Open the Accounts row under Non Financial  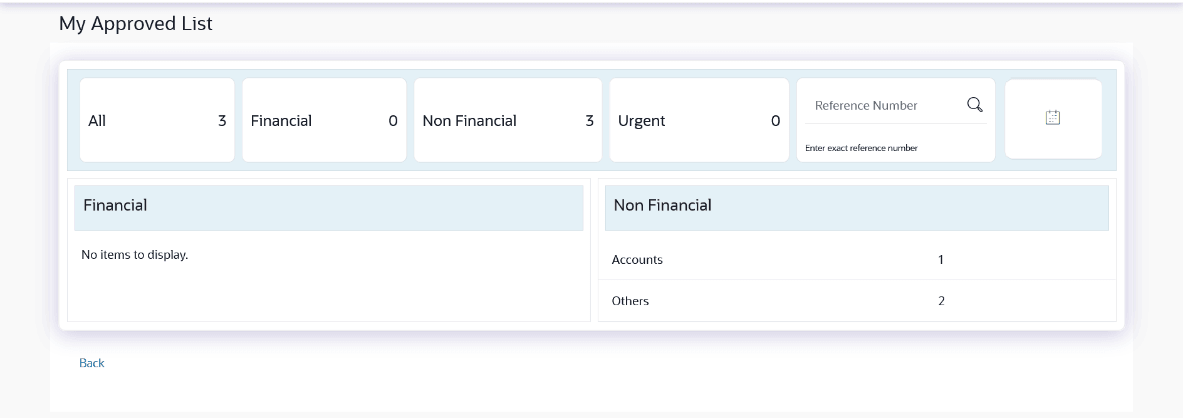pyautogui.click(x=638, y=260)
